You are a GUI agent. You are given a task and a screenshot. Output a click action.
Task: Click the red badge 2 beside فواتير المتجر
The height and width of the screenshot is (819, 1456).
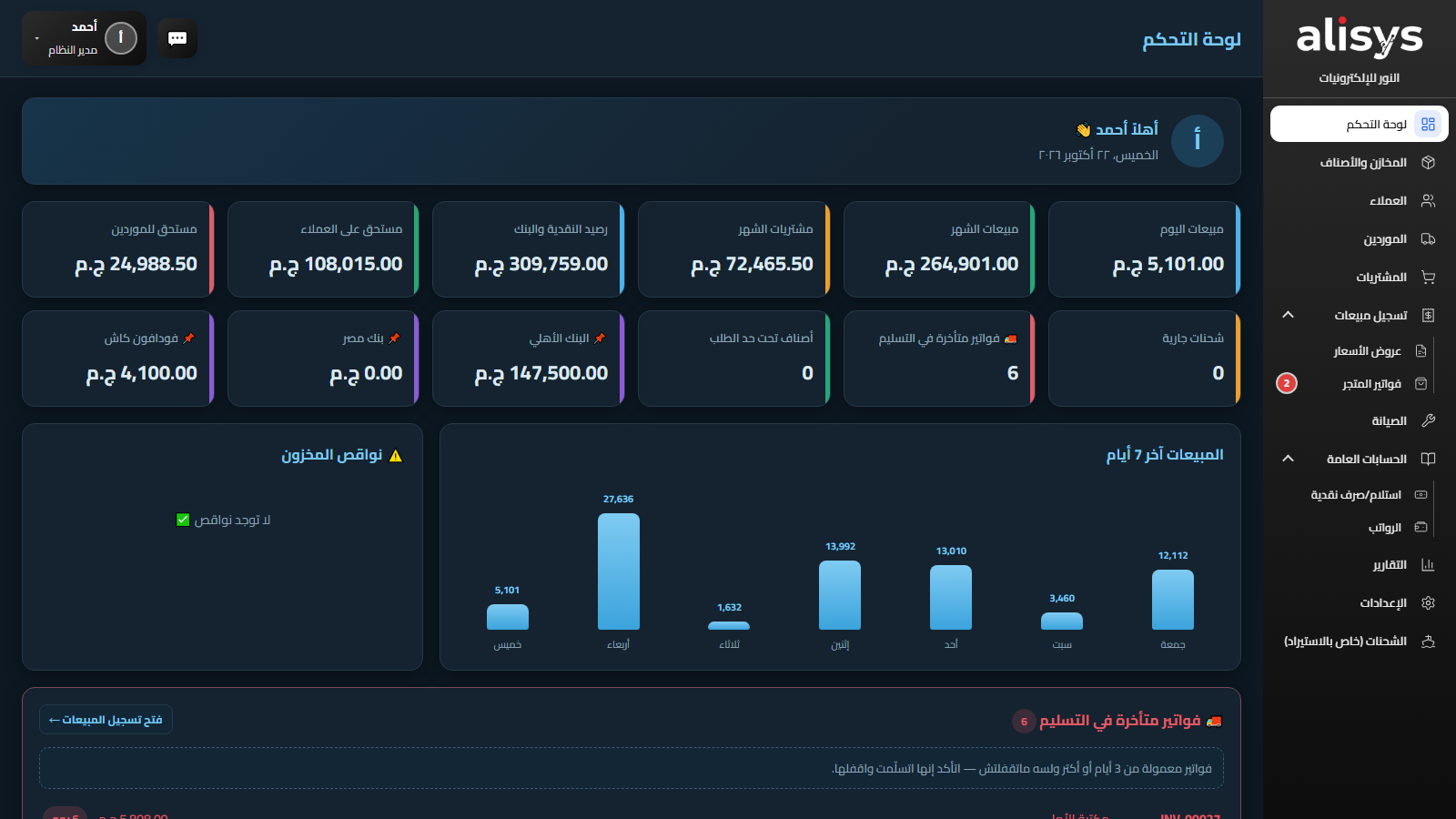(1287, 383)
